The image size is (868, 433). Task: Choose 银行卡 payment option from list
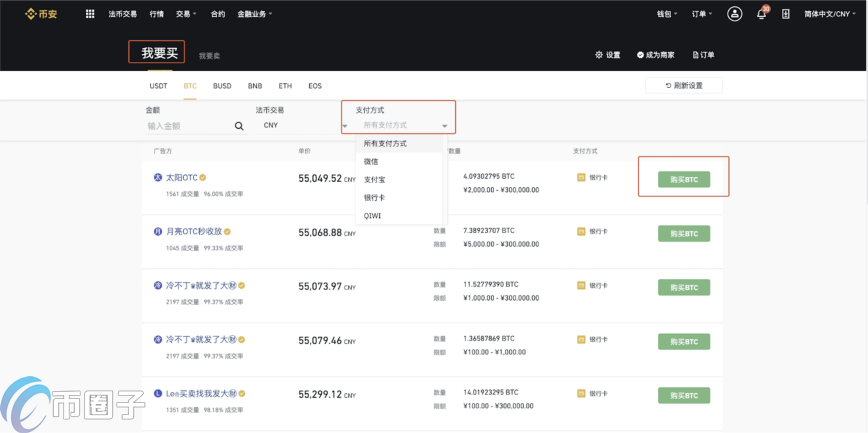pos(399,197)
